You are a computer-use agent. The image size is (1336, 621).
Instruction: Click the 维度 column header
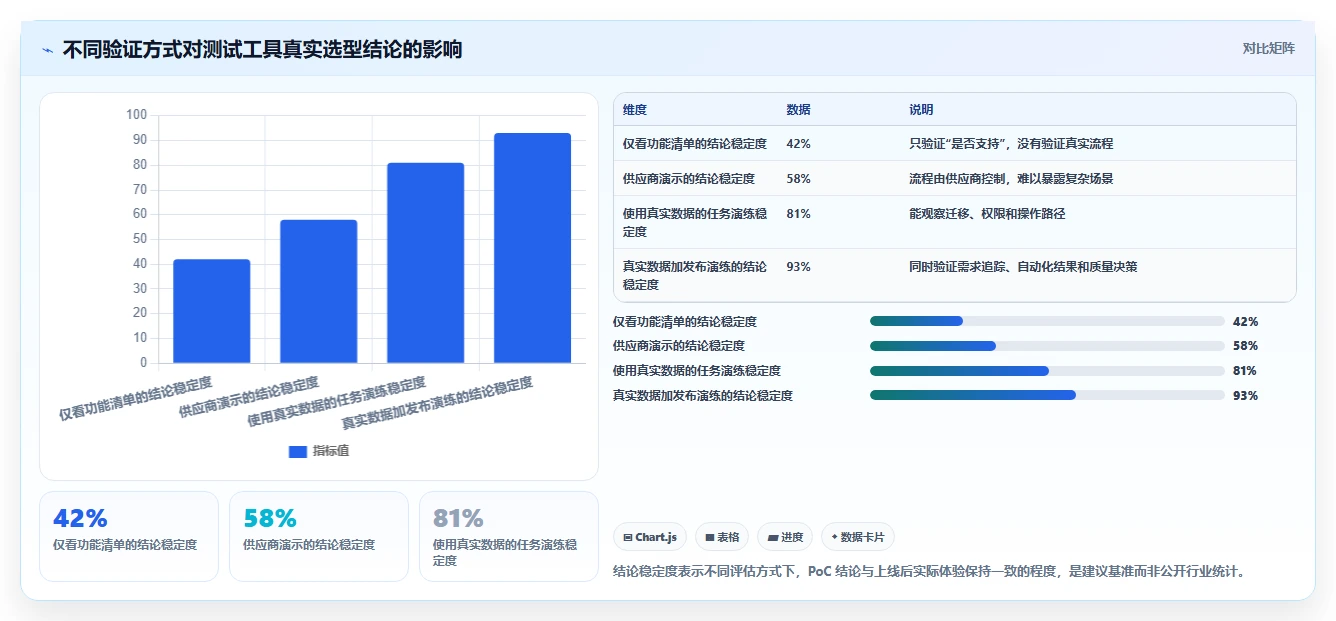coord(635,110)
